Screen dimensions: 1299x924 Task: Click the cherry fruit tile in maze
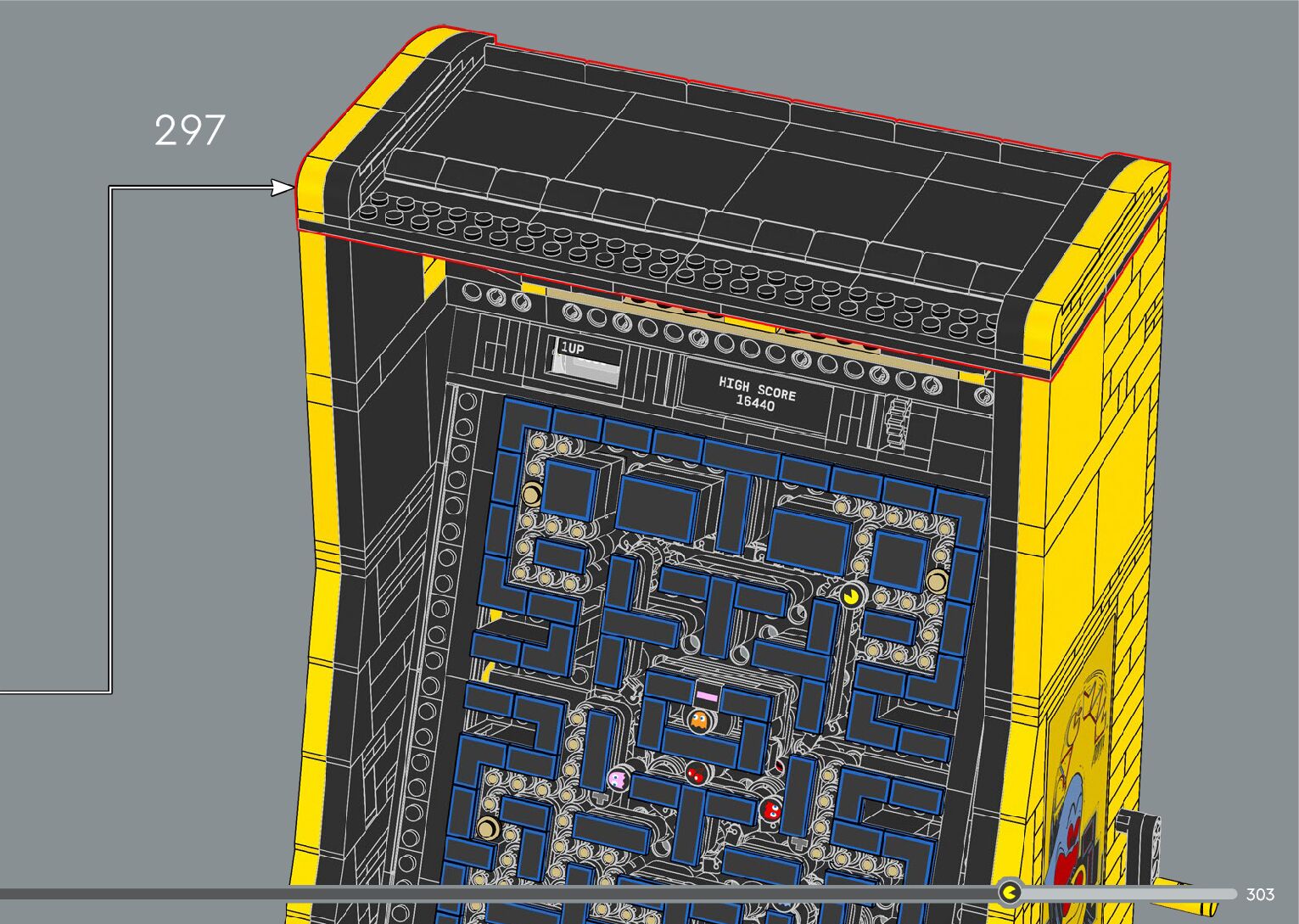[696, 773]
